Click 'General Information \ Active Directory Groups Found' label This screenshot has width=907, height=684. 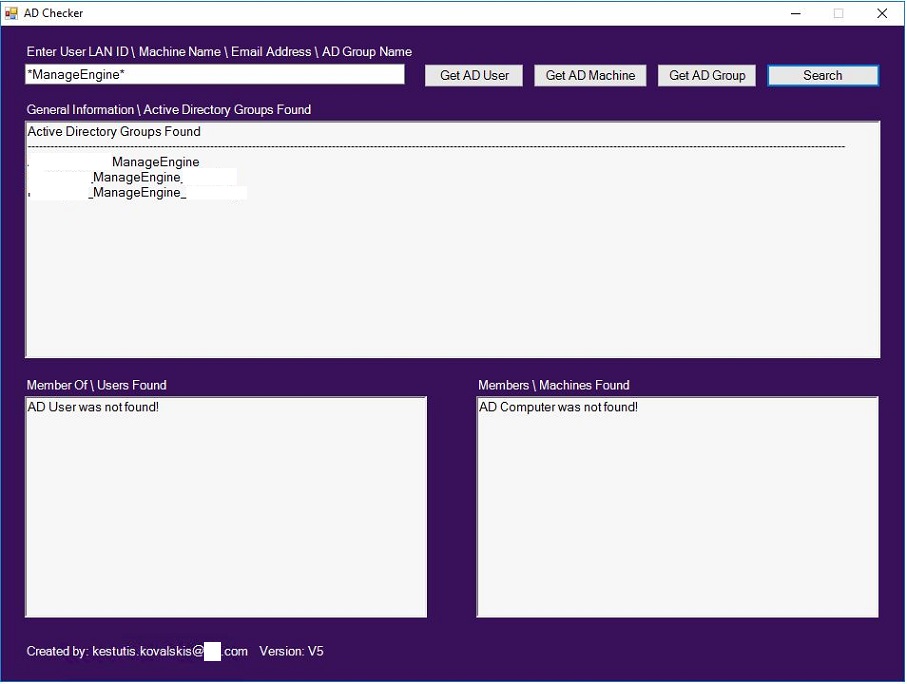click(169, 109)
